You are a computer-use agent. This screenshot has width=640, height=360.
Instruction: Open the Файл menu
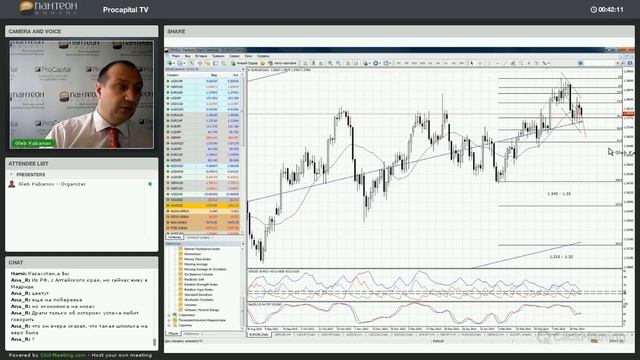pyautogui.click(x=176, y=56)
